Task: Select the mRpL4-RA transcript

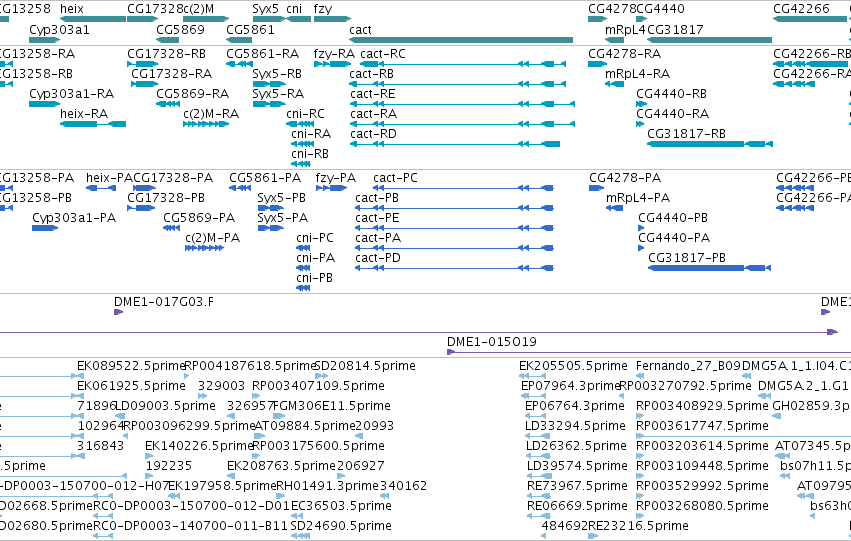Action: [x=614, y=84]
